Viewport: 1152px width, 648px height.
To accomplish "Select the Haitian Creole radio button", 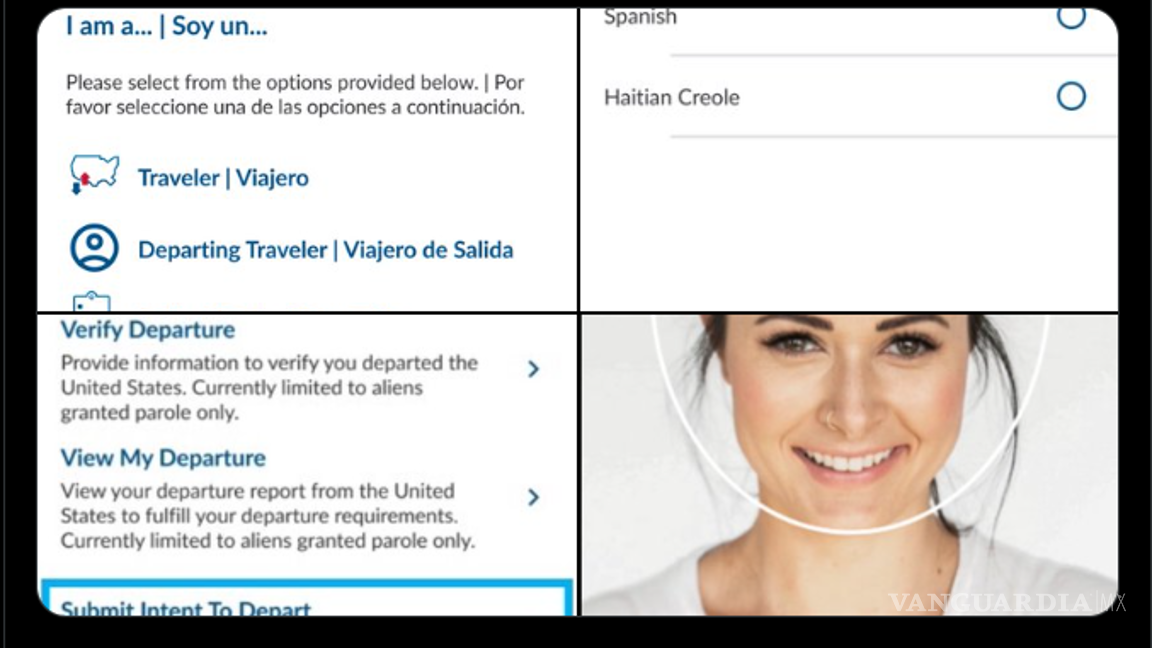I will [1071, 96].
